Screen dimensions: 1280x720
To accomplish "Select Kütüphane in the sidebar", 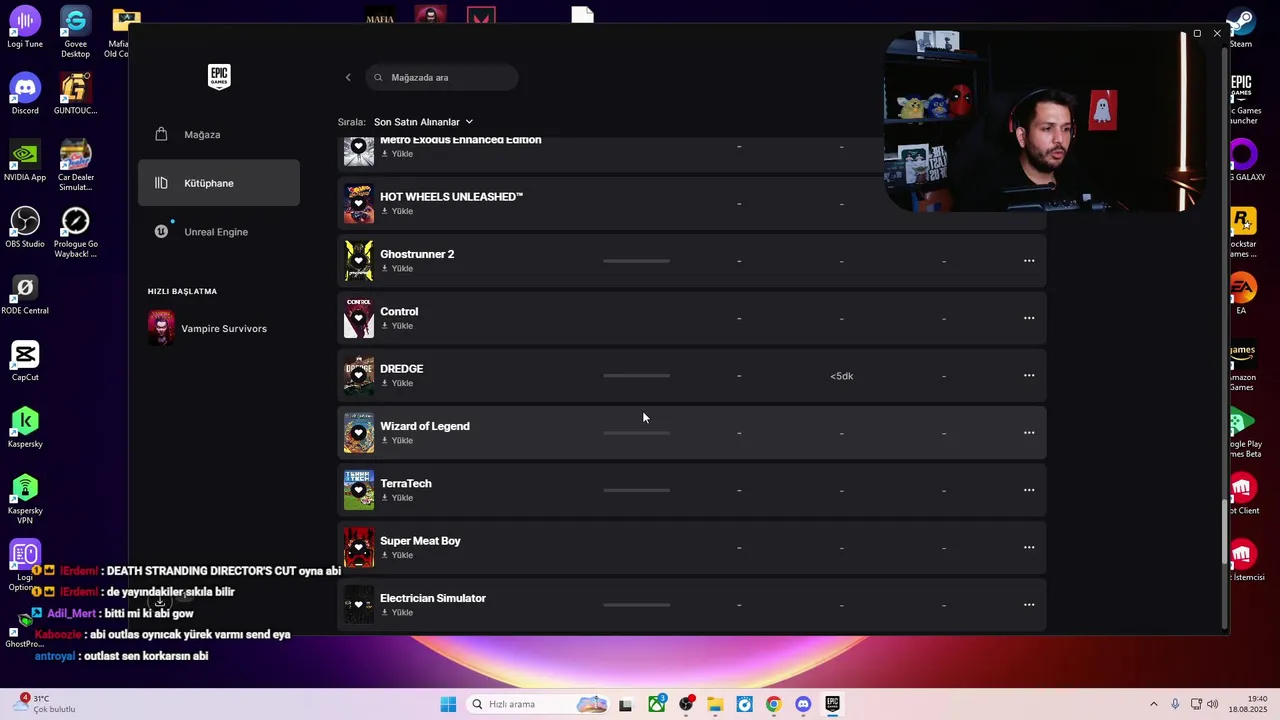I will [219, 183].
